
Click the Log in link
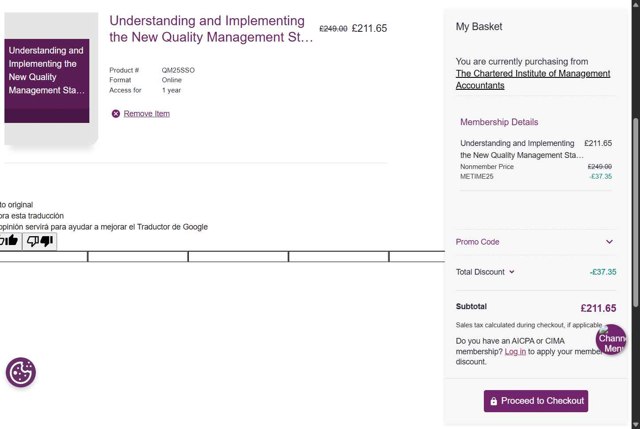515,351
